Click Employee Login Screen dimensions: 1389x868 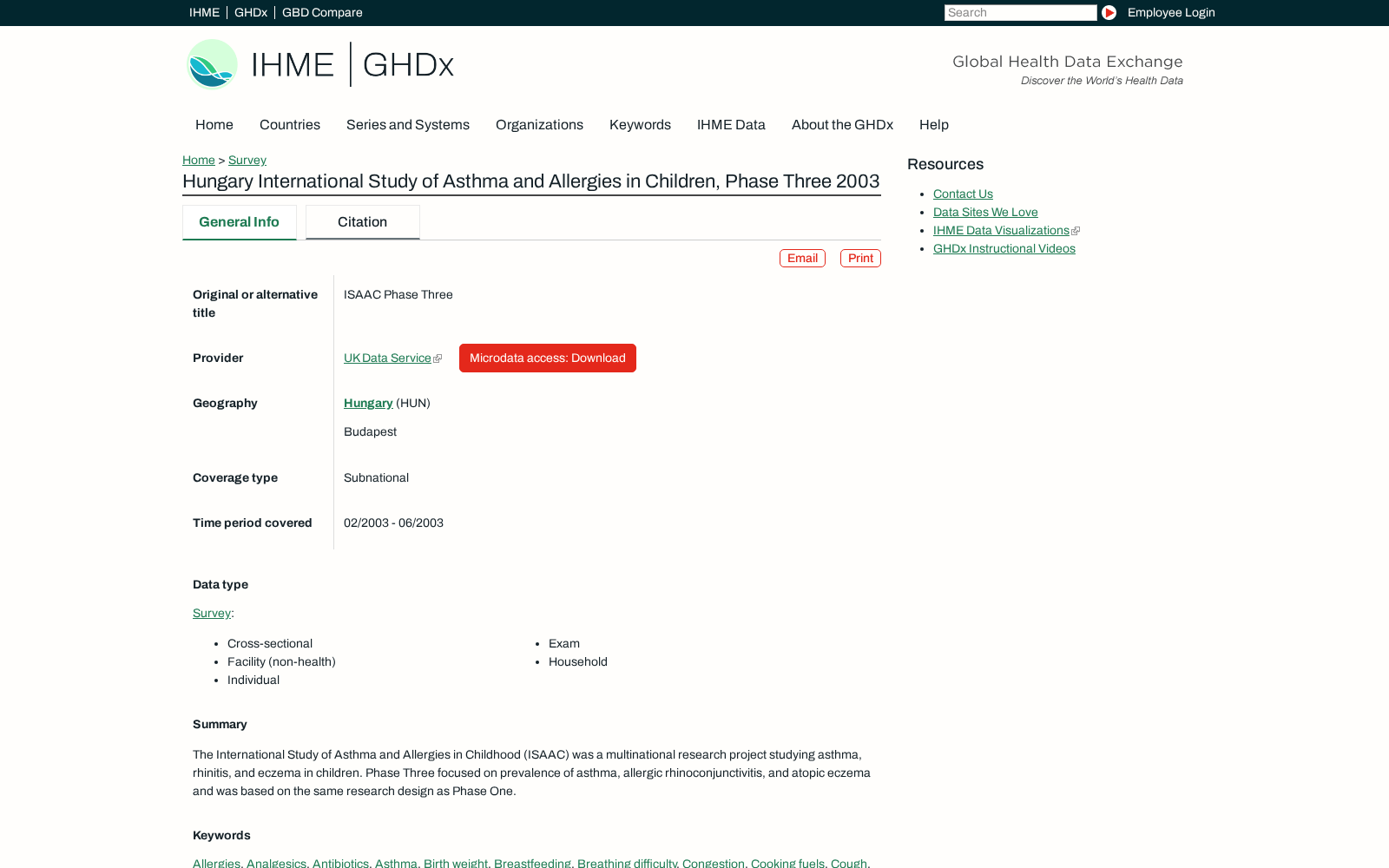pyautogui.click(x=1171, y=12)
